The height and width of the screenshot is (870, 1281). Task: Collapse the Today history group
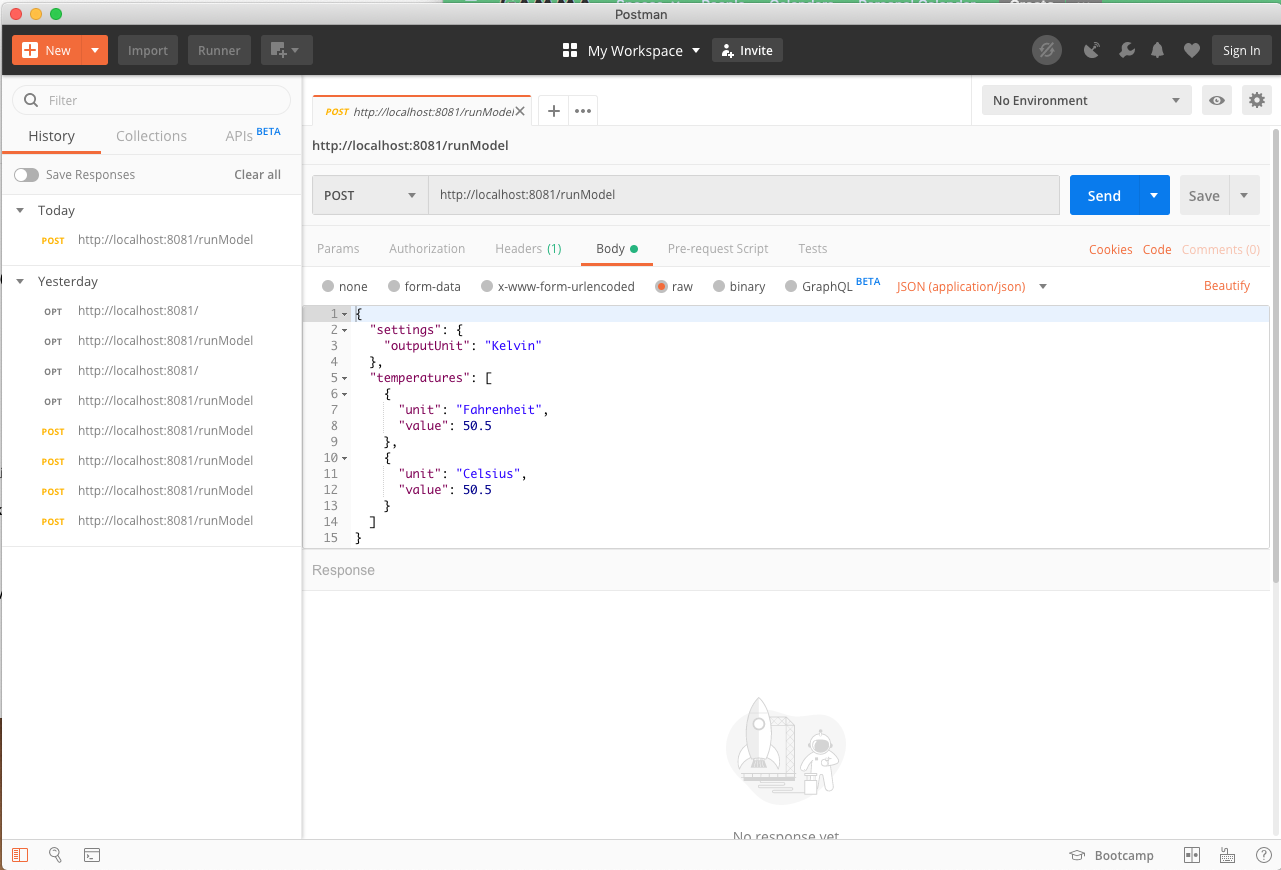tap(20, 211)
